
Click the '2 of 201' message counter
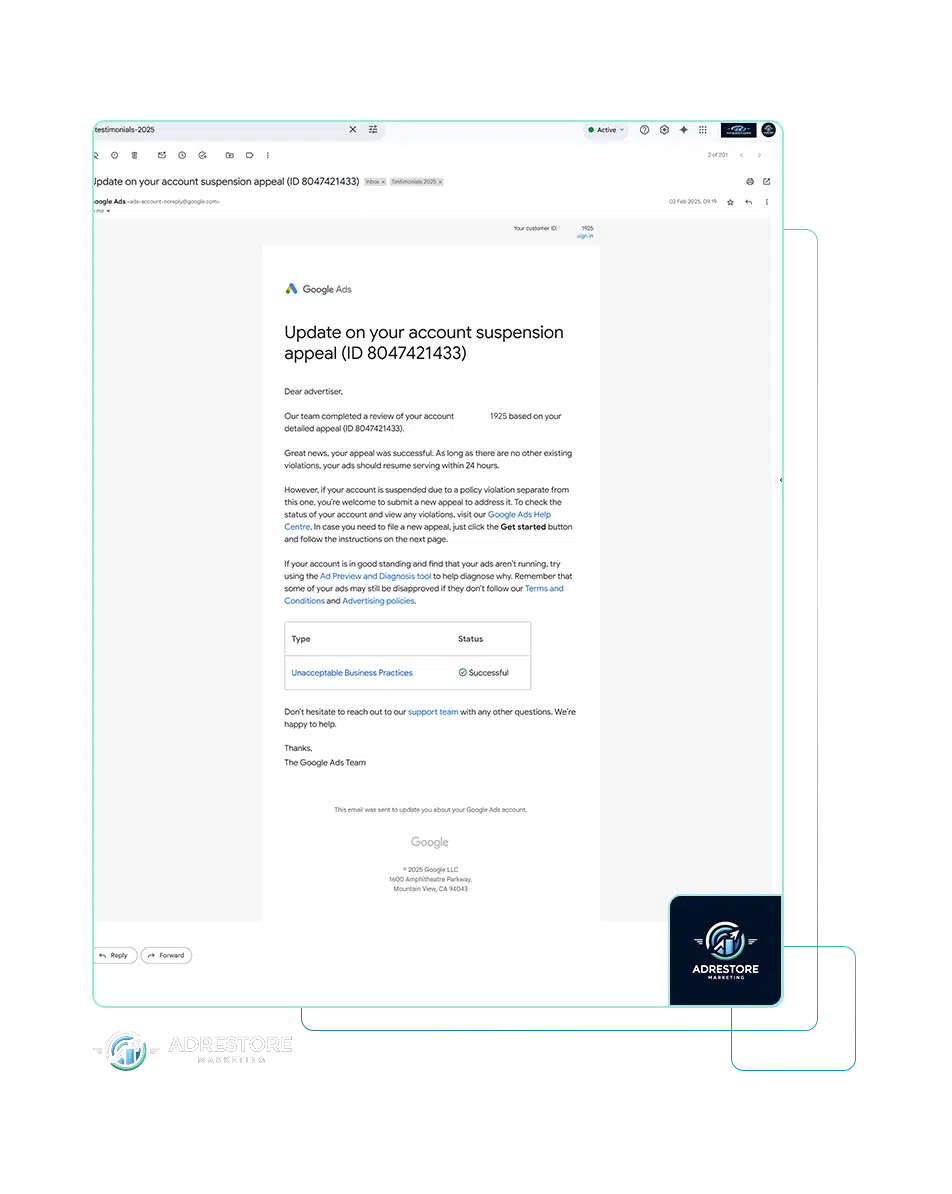[x=717, y=155]
